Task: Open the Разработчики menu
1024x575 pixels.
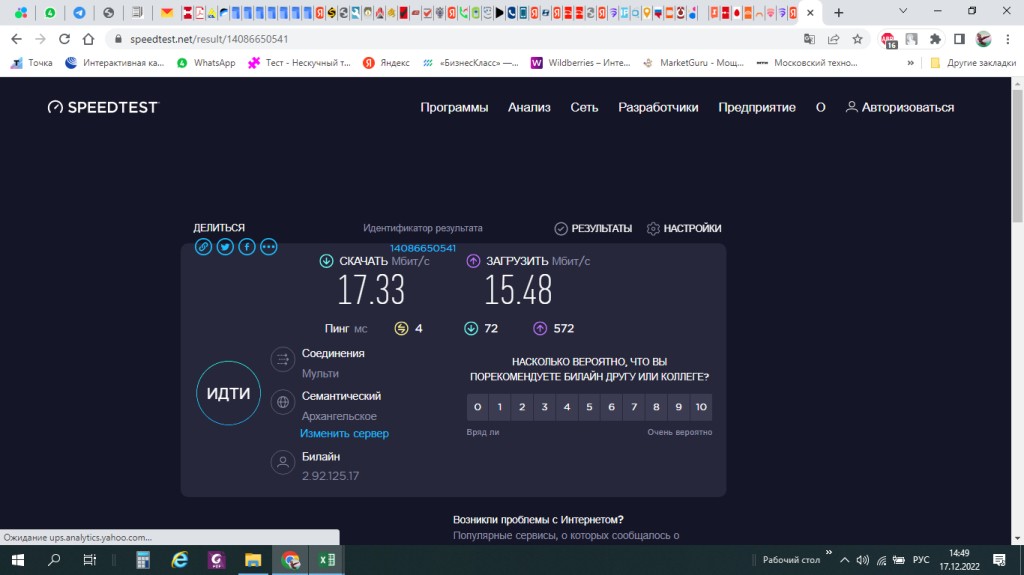Action: (658, 107)
